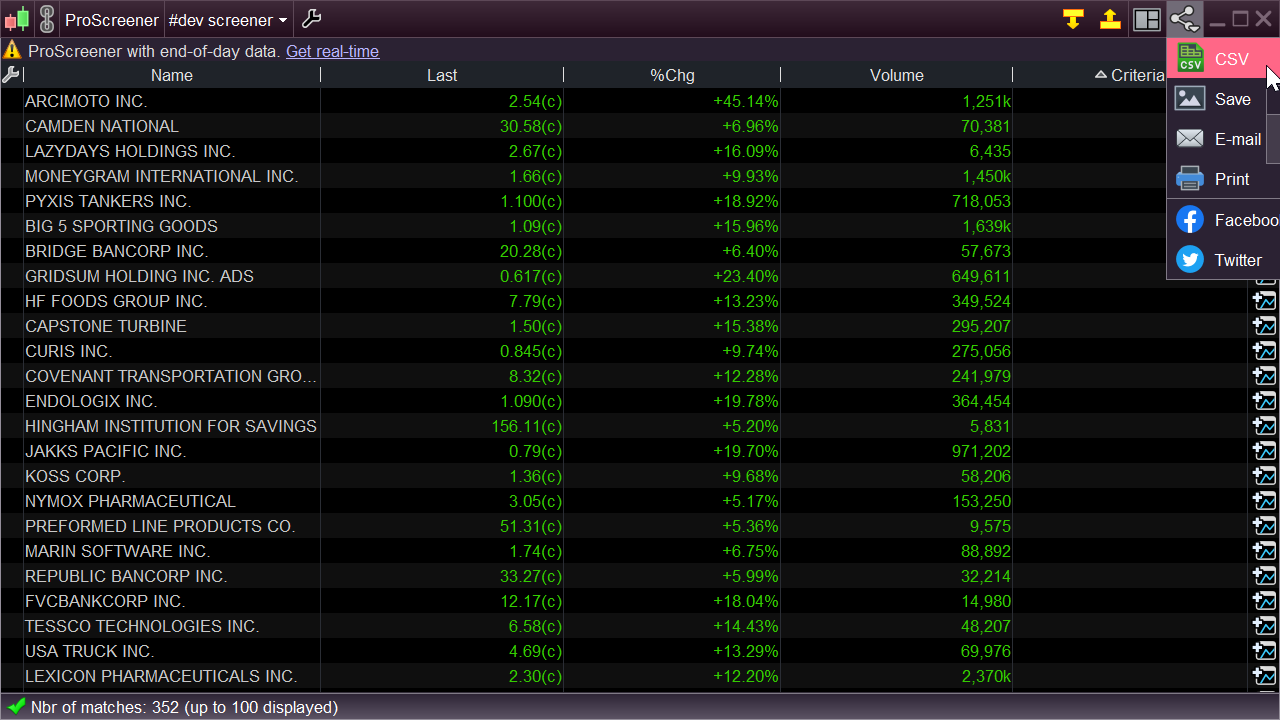
Task: Open new chart icon for USA TRUCK row
Action: click(1265, 651)
